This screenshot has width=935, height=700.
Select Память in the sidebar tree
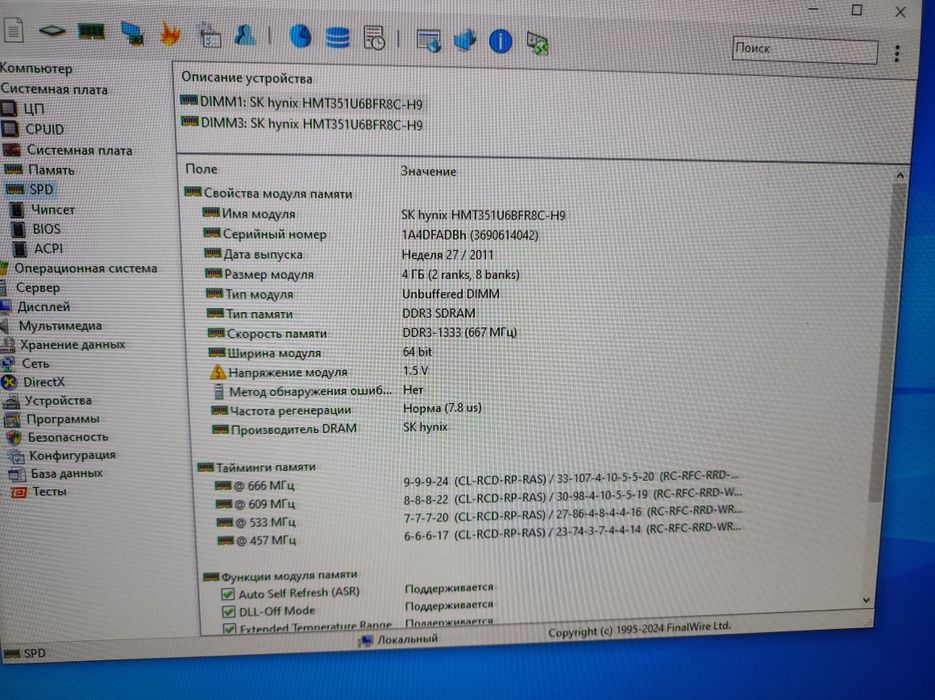[x=39, y=170]
